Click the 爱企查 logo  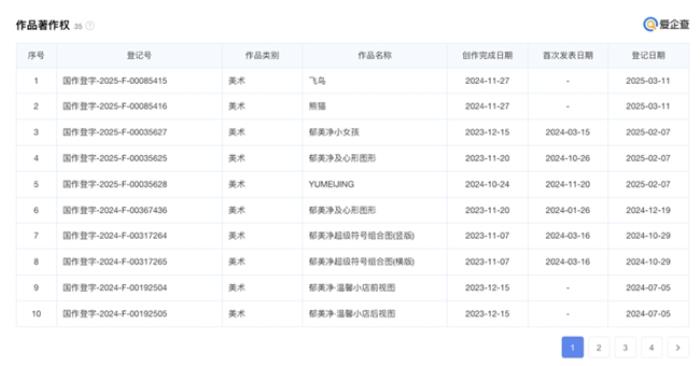point(666,24)
